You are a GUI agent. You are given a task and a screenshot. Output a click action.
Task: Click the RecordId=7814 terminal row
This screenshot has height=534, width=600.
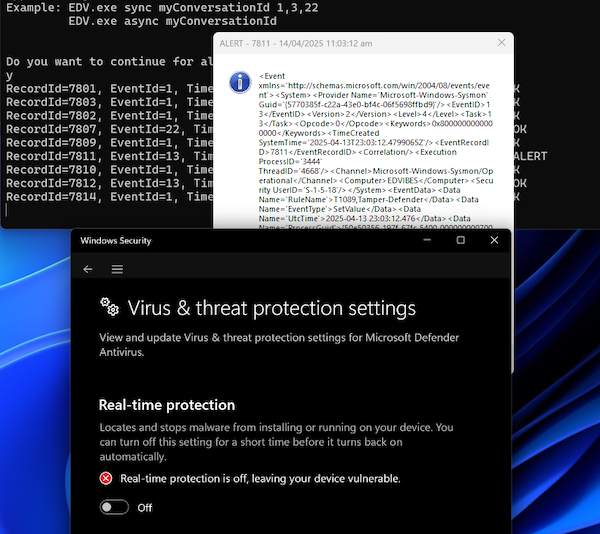point(109,197)
